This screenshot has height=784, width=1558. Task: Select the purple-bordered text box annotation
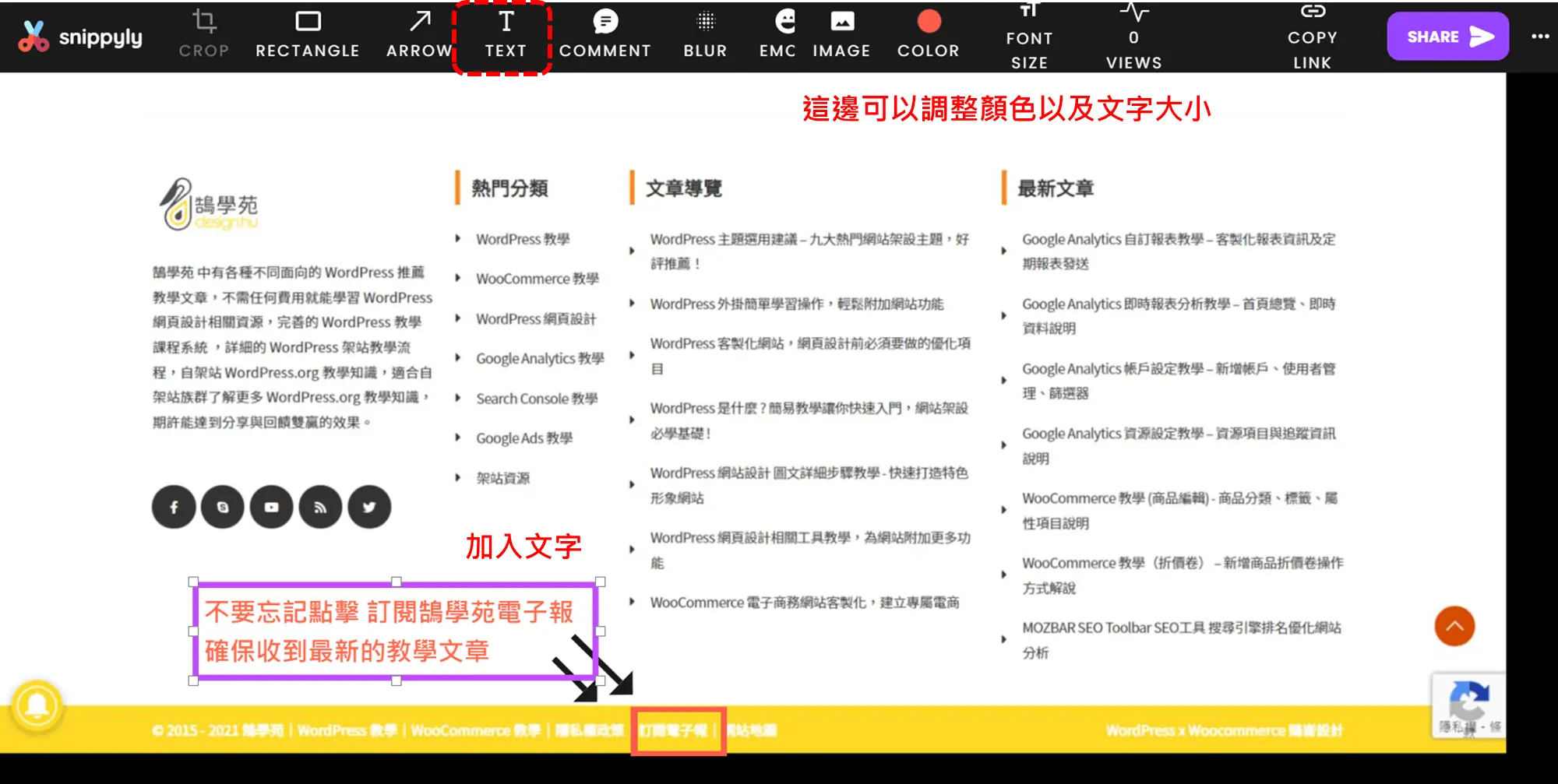[396, 631]
